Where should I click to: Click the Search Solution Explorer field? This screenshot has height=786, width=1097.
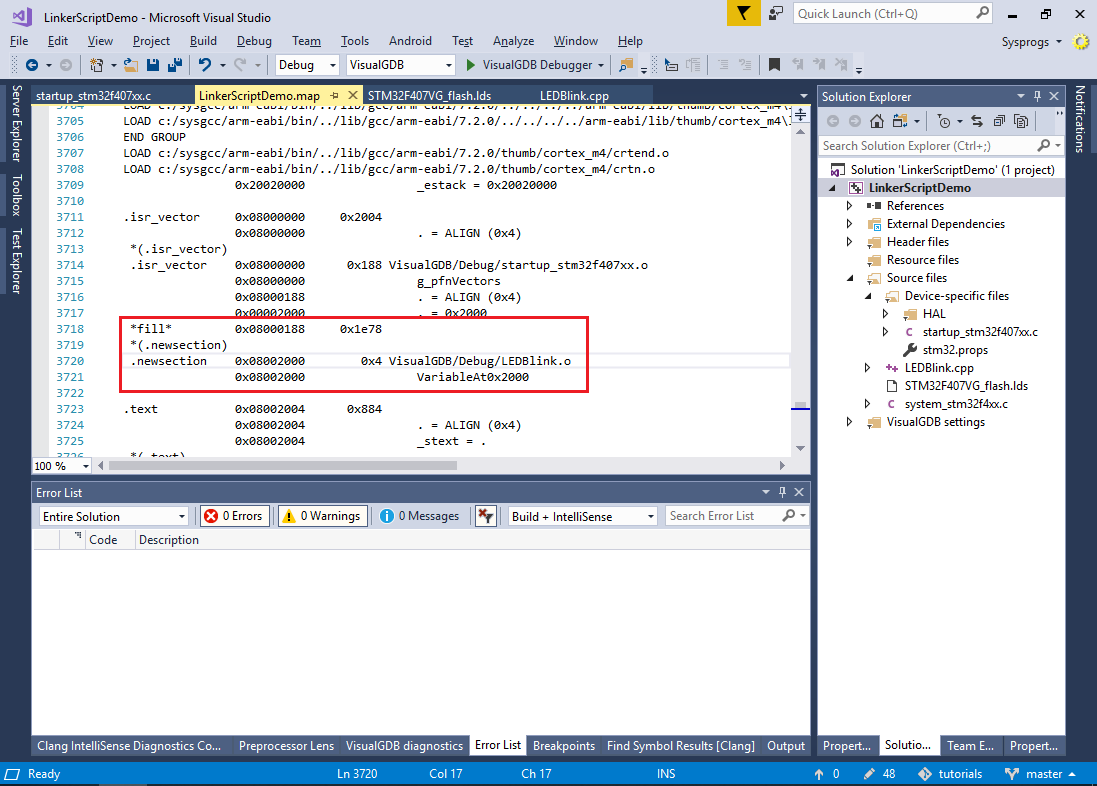point(926,146)
